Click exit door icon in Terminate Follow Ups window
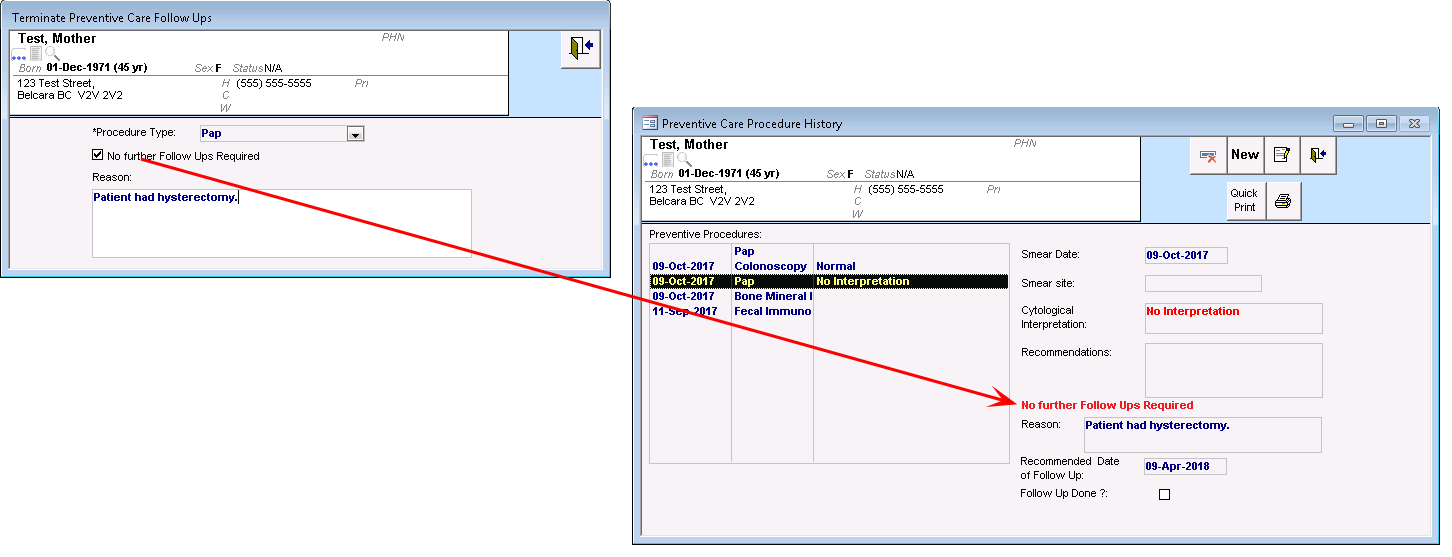Image resolution: width=1452 pixels, height=557 pixels. click(x=580, y=49)
